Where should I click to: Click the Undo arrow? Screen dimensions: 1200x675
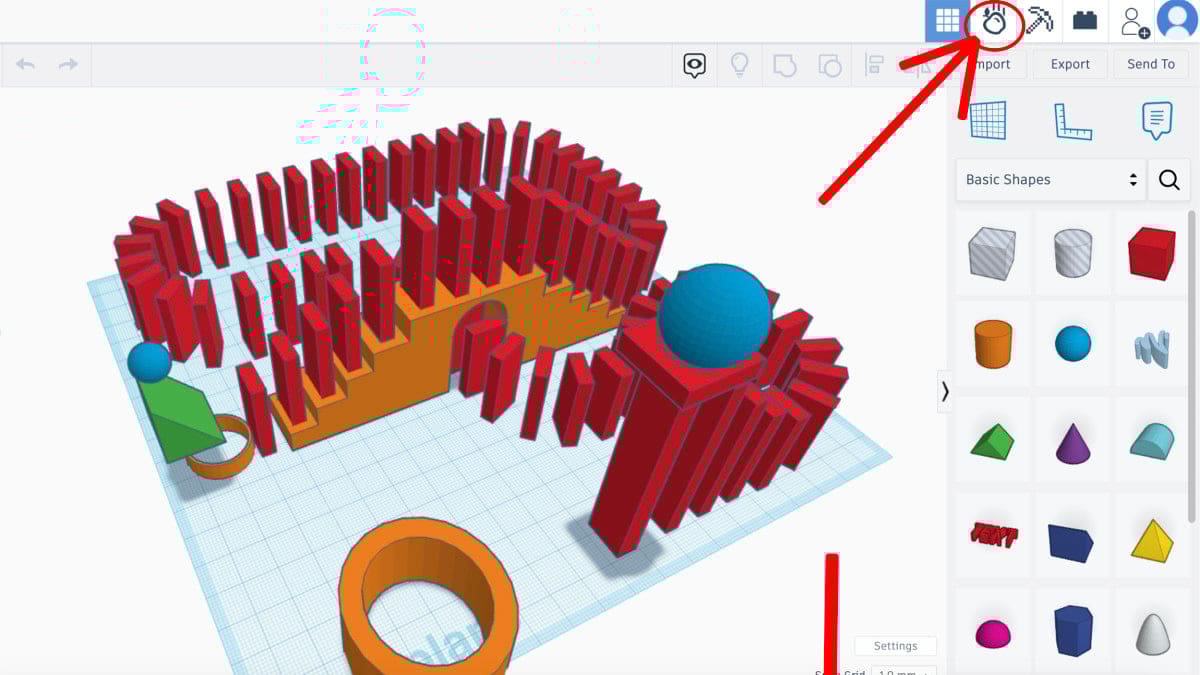coord(25,64)
